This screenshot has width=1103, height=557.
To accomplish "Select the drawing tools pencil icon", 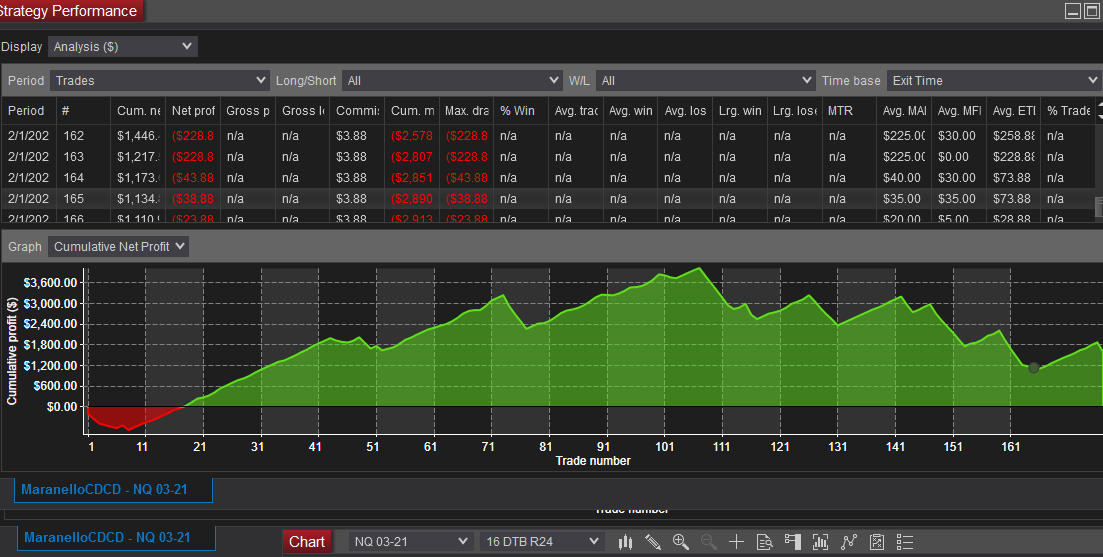I will (653, 542).
